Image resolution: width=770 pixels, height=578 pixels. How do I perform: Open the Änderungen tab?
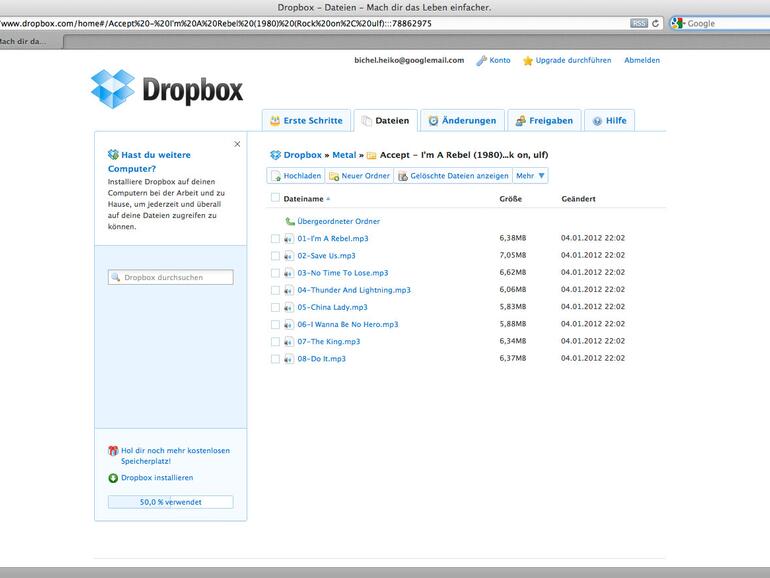tap(463, 120)
